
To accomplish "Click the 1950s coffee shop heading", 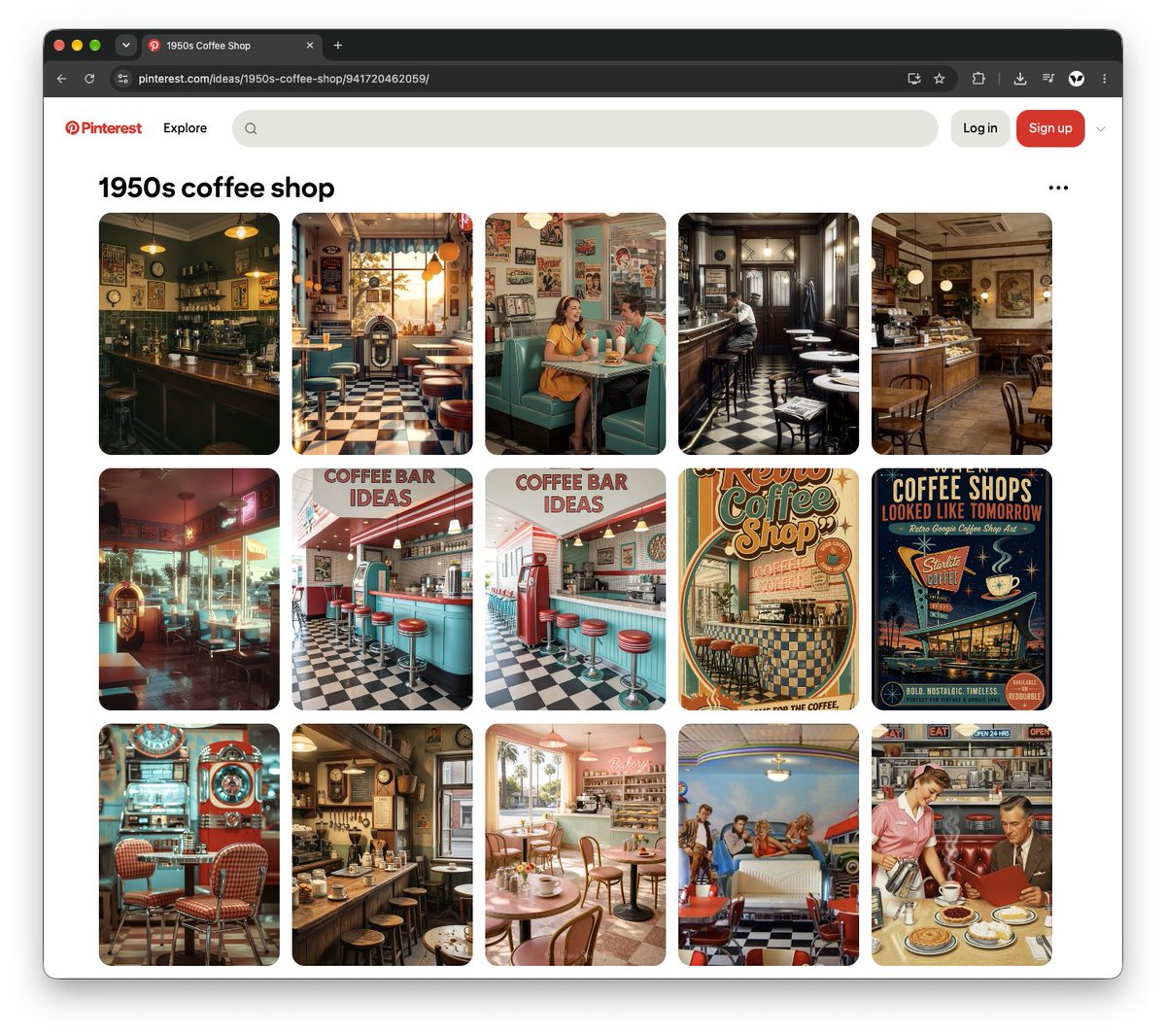I will point(217,188).
